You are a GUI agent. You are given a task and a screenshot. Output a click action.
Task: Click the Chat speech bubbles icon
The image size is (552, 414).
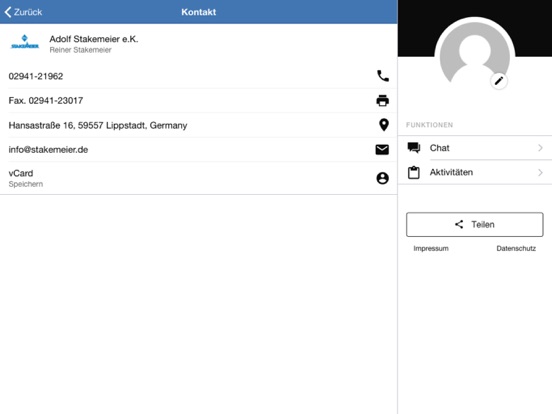[414, 148]
